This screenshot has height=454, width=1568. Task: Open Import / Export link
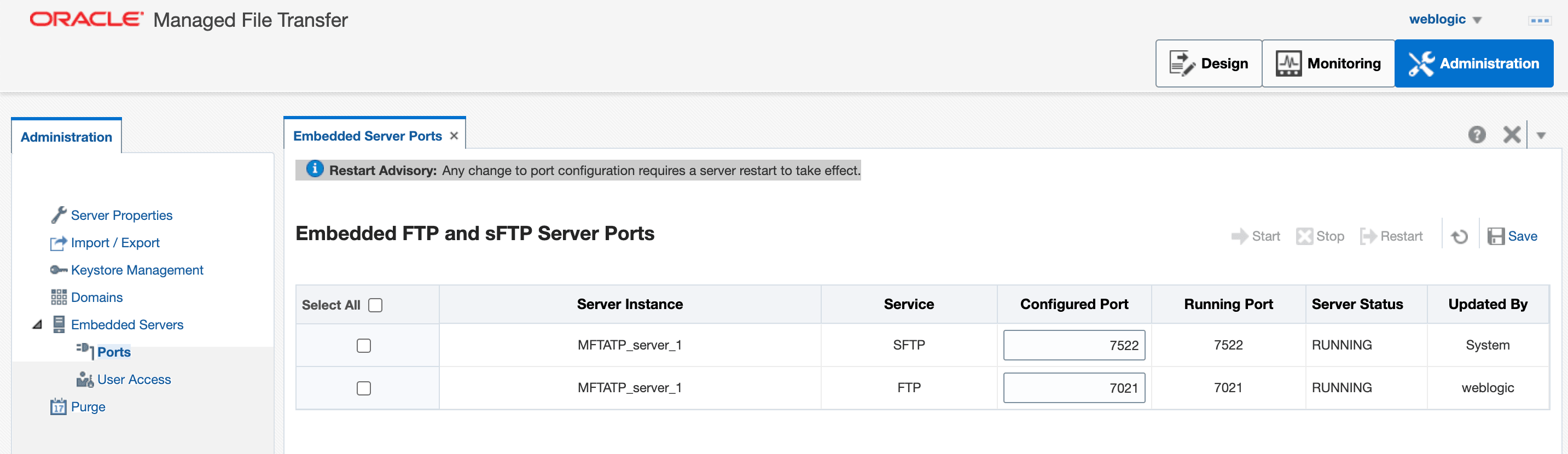click(x=115, y=243)
